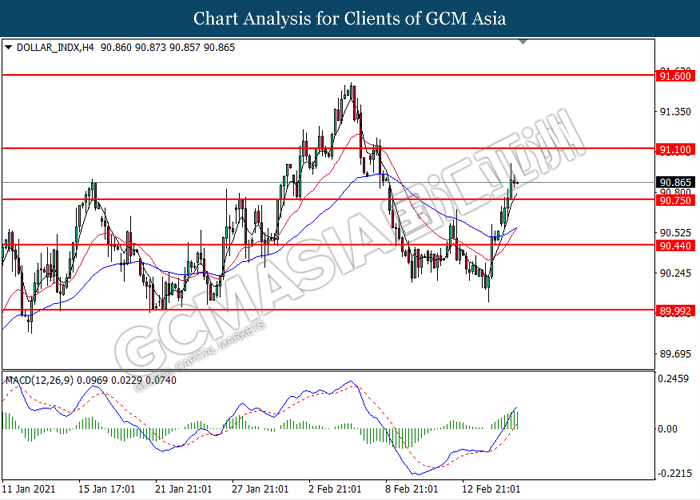Viewport: 700px width, 500px height.
Task: Click the 0.2459 MACD scale value
Action: point(674,379)
